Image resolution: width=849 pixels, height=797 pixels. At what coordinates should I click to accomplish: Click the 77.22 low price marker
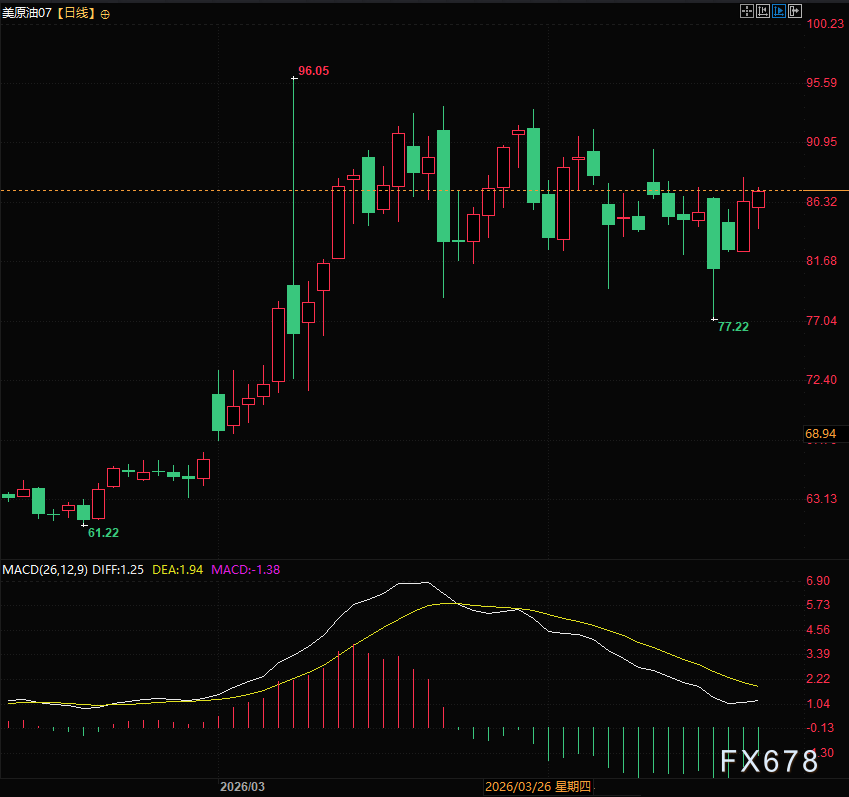(733, 326)
